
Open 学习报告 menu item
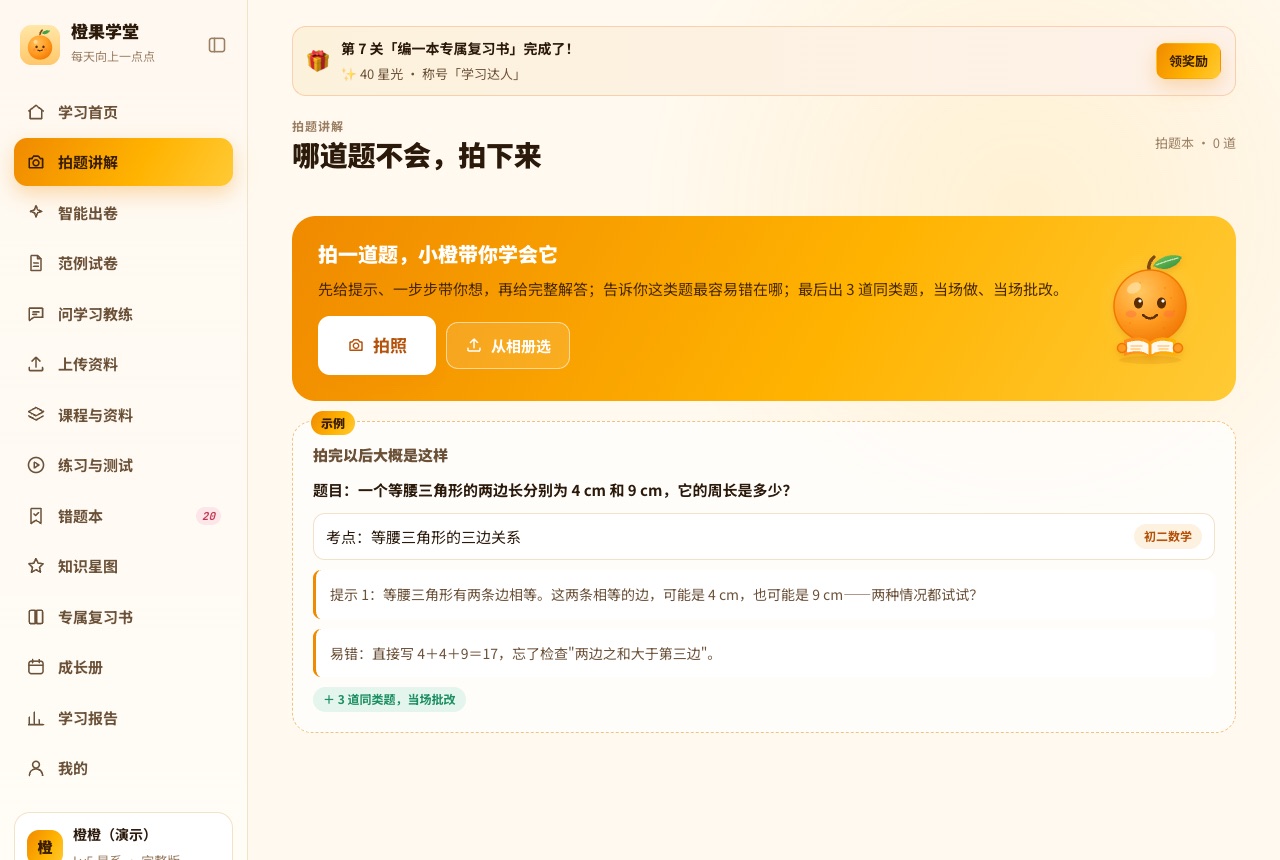pyautogui.click(x=123, y=718)
